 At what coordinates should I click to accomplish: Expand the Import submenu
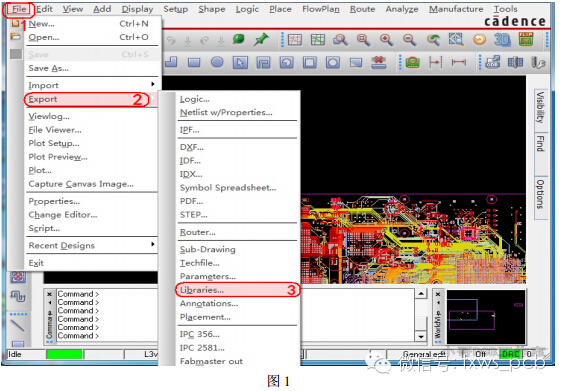click(92, 86)
